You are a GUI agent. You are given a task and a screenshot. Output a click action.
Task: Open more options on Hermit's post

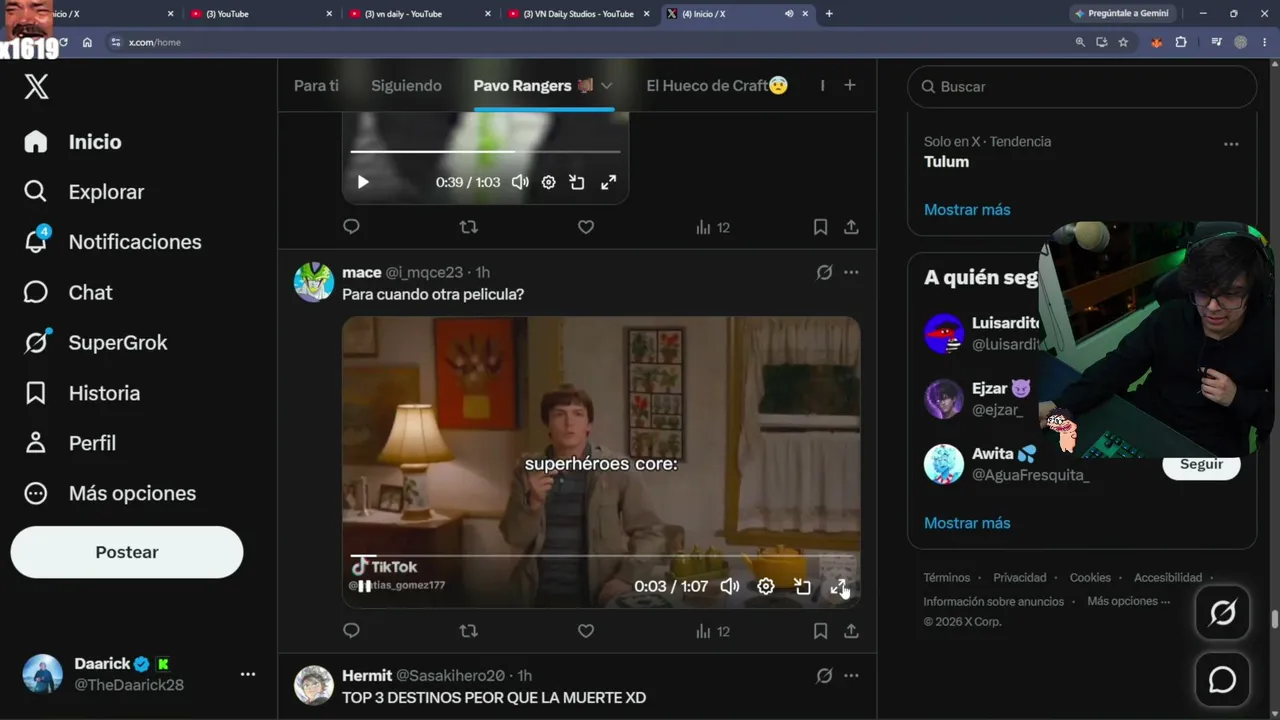851,676
